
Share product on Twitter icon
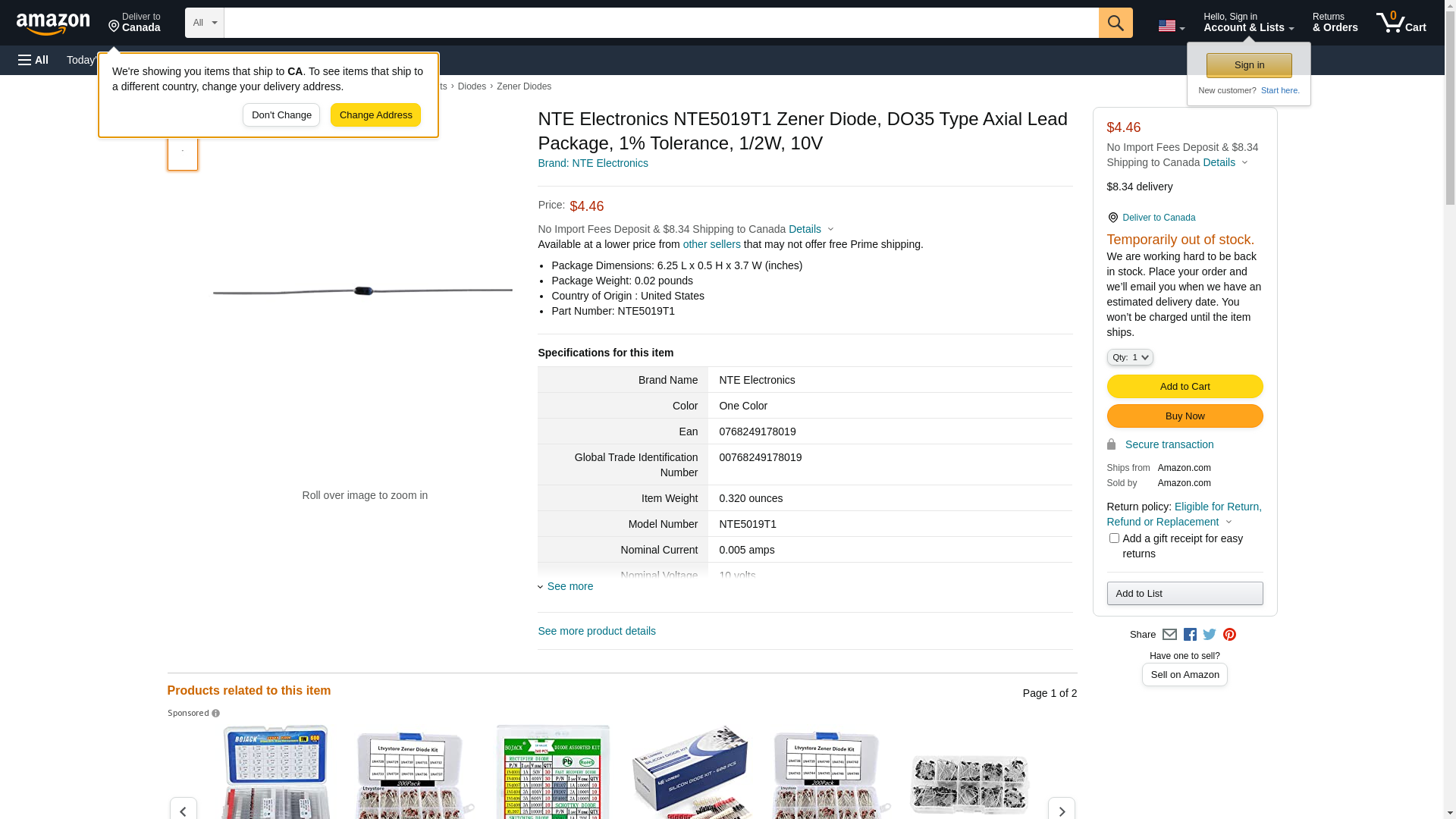tap(1210, 635)
